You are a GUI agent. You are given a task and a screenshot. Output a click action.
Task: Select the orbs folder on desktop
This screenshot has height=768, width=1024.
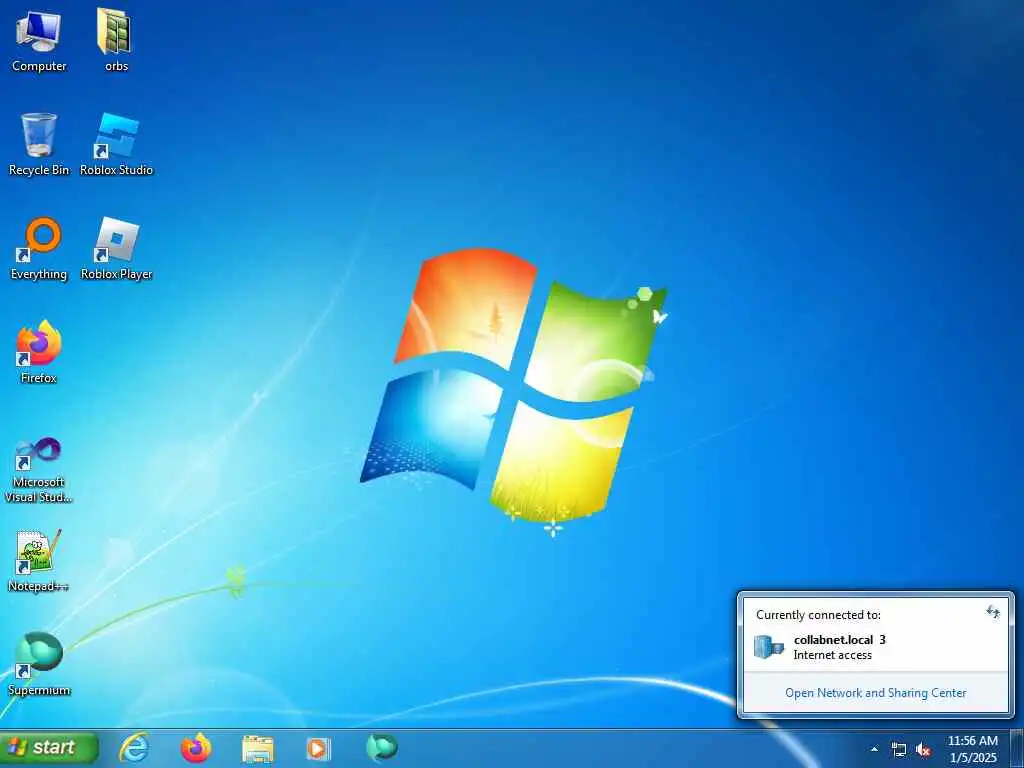pos(116,40)
